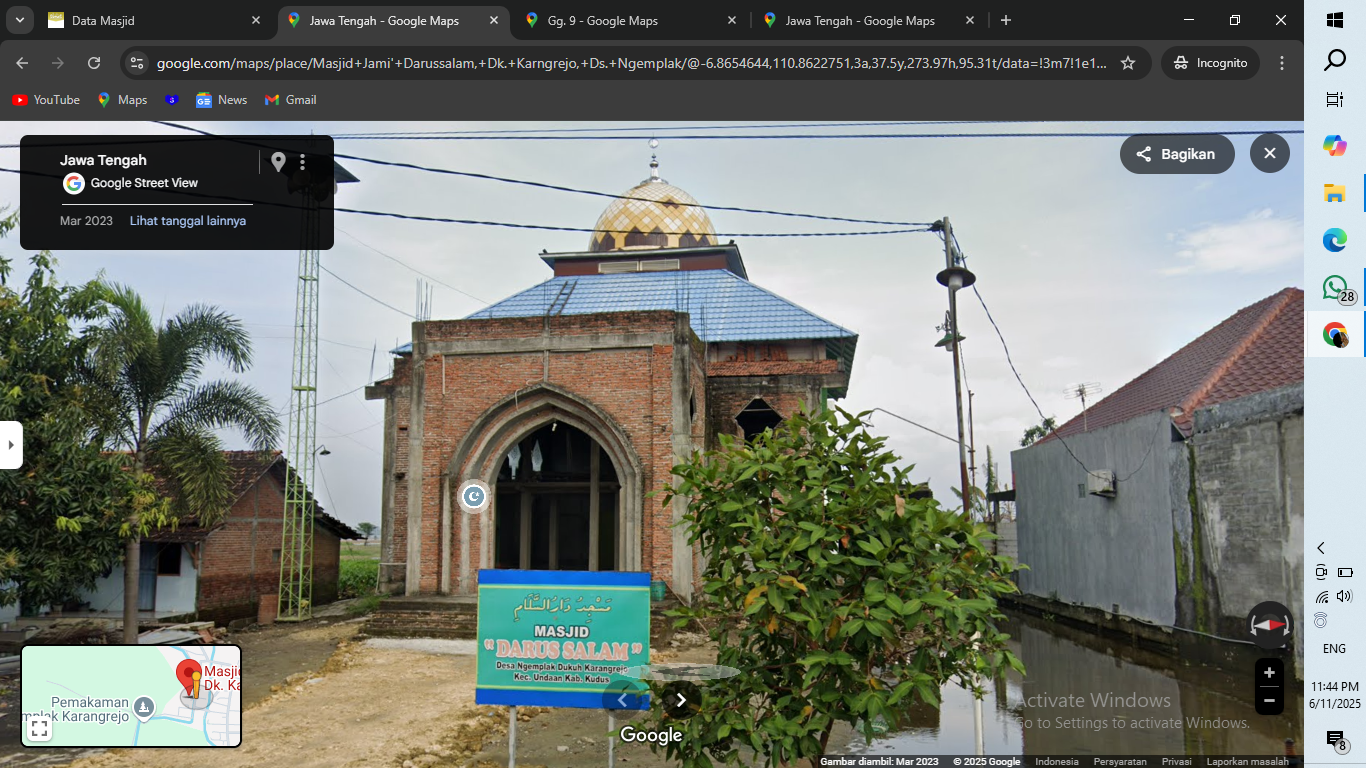The height and width of the screenshot is (768, 1366).
Task: Open the Windows Start menu
Action: coord(1335,20)
